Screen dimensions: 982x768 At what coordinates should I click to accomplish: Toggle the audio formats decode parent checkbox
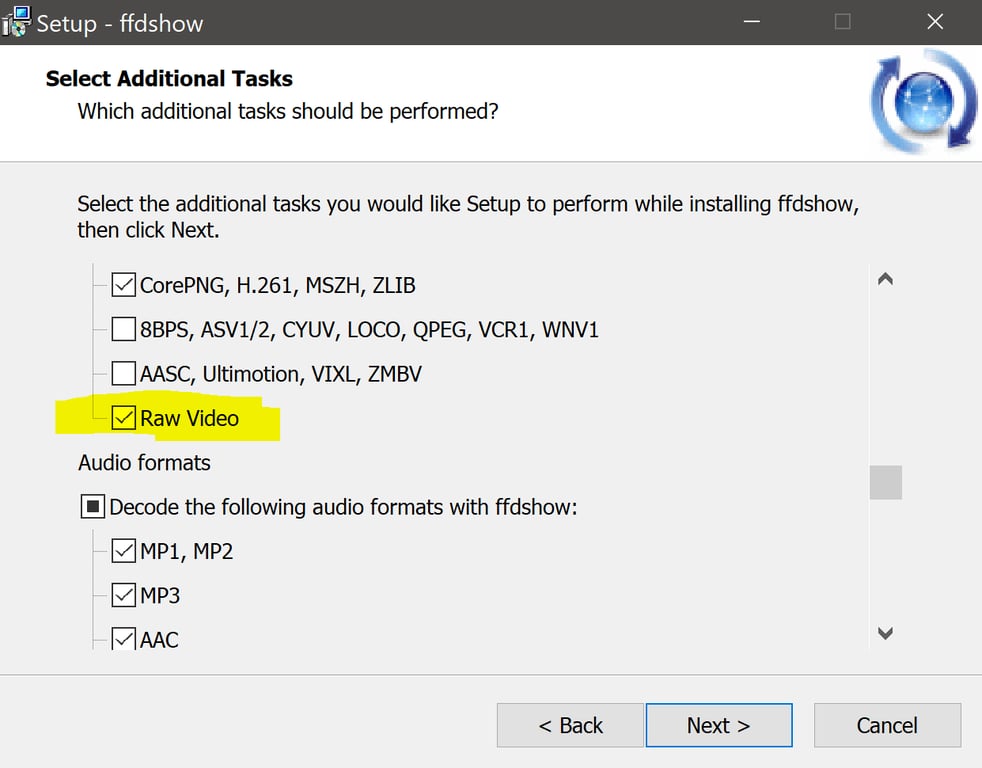[x=93, y=507]
